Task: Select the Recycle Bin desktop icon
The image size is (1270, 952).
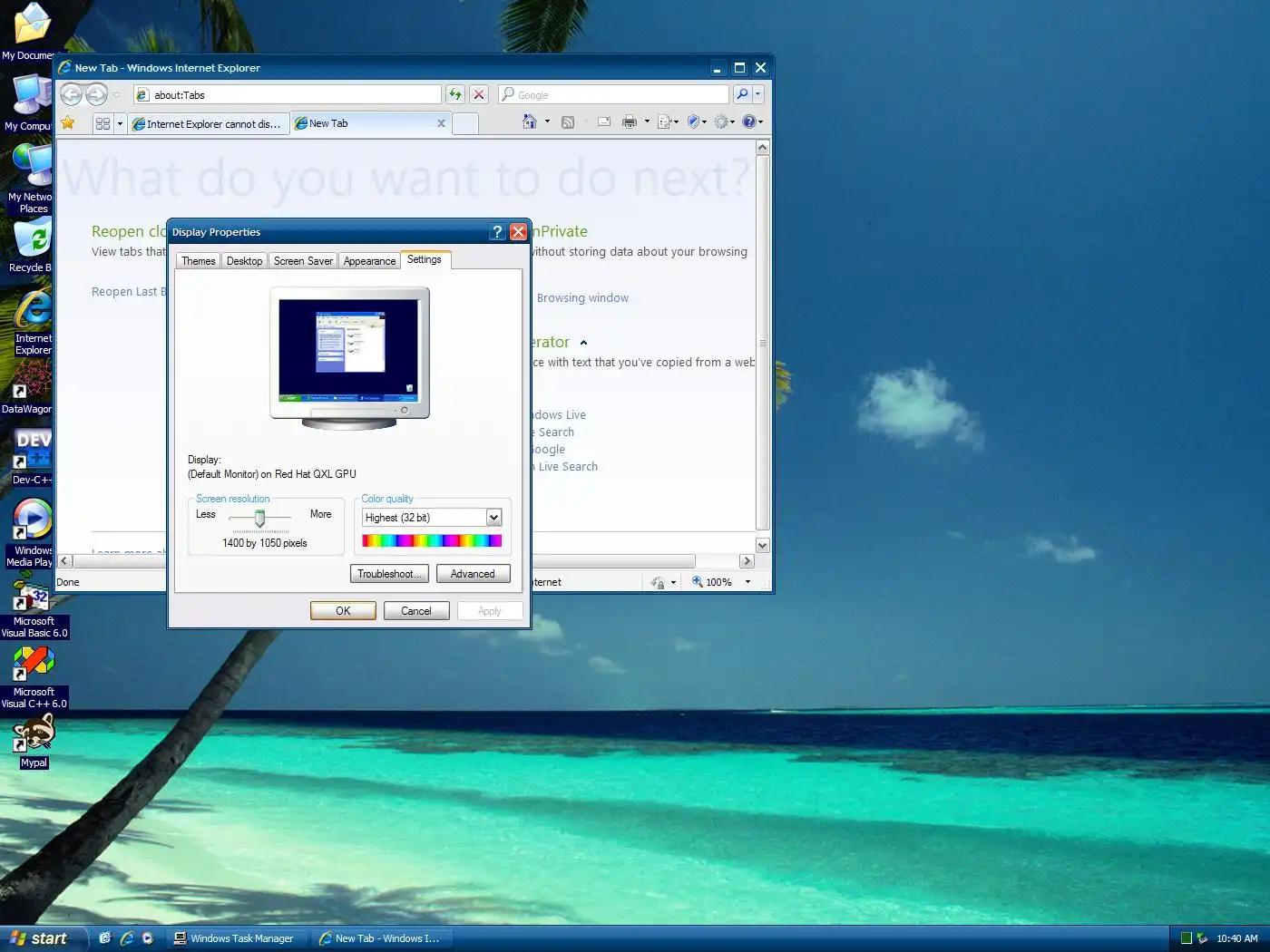Action: [31, 246]
